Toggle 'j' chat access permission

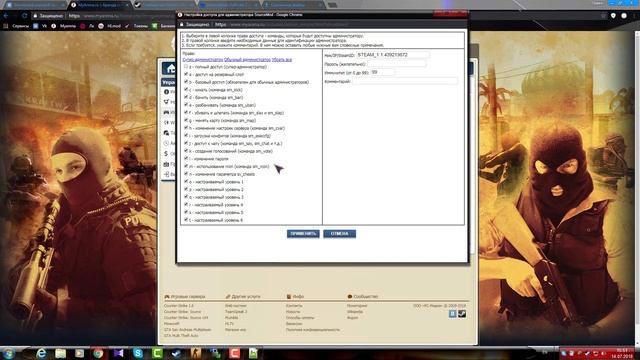pyautogui.click(x=186, y=143)
